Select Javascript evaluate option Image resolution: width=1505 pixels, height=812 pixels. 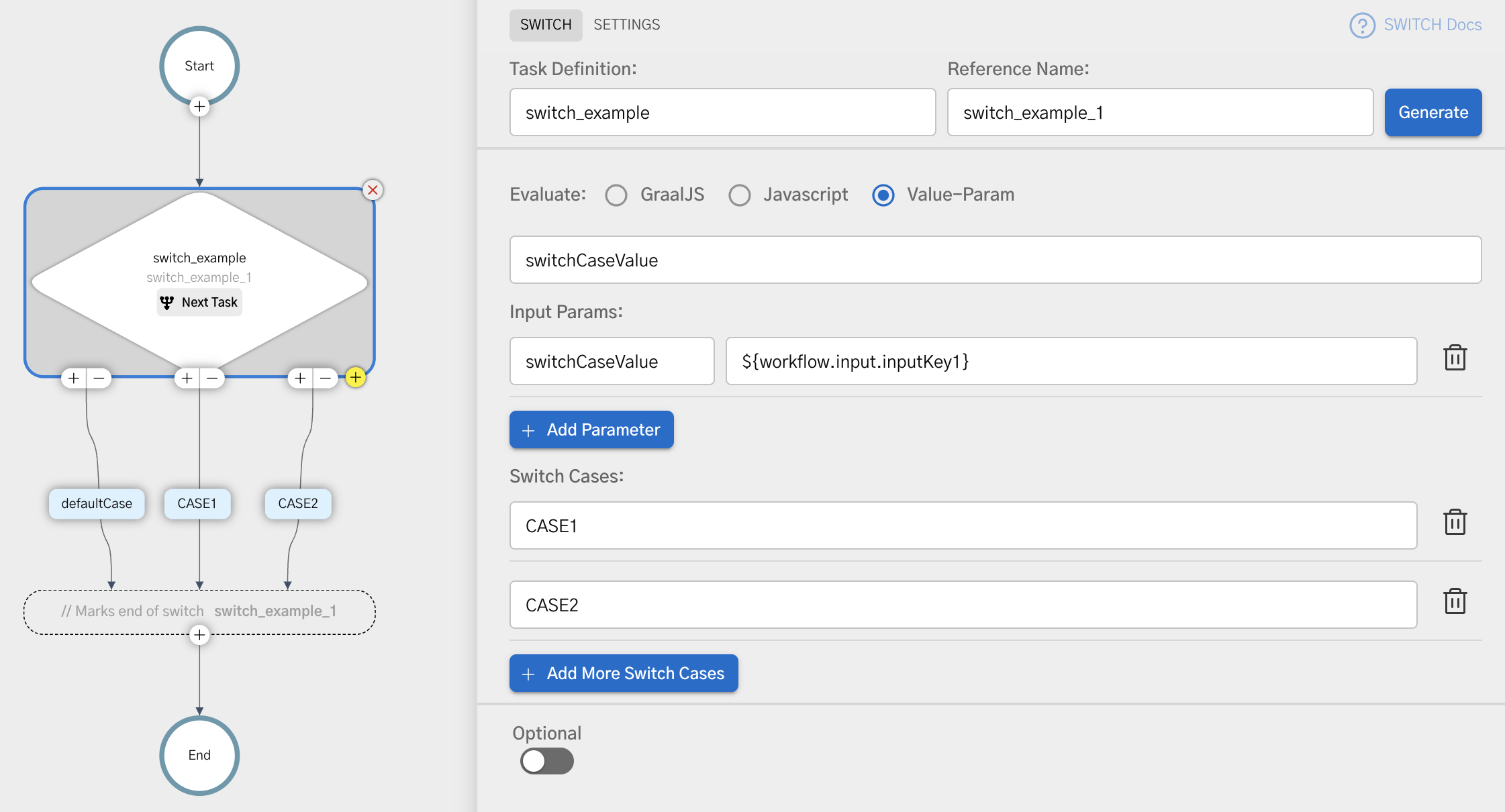point(739,195)
